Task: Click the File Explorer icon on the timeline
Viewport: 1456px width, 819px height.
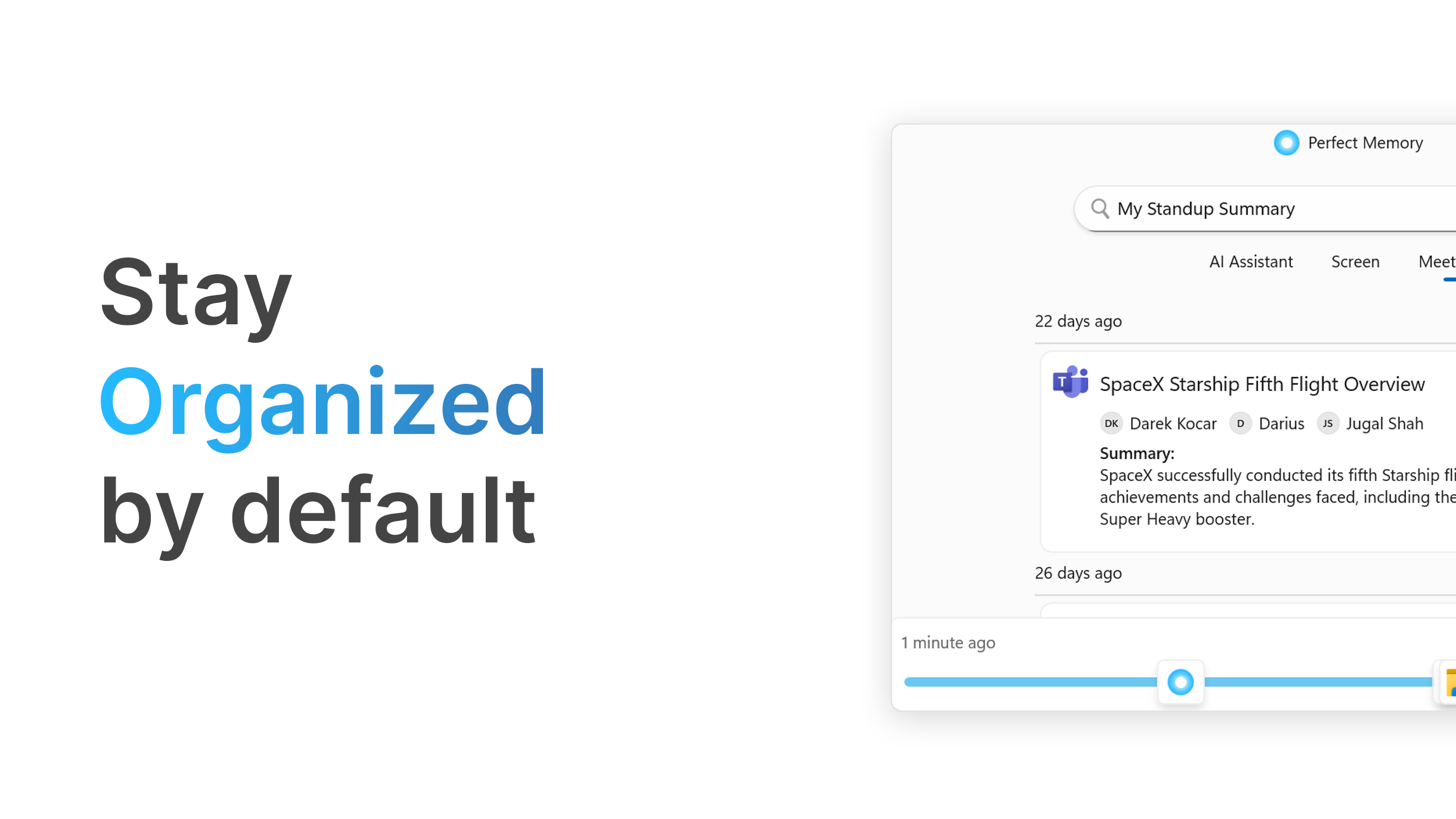Action: (x=1450, y=682)
